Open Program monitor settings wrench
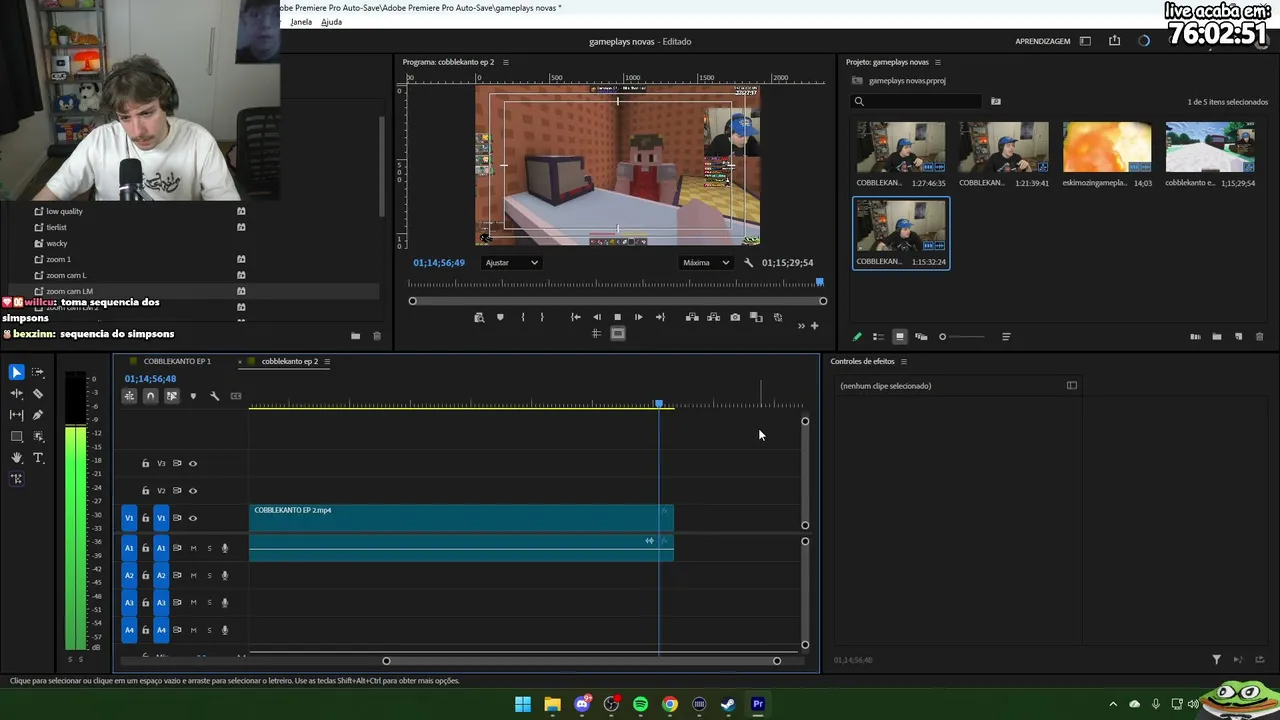 click(749, 263)
